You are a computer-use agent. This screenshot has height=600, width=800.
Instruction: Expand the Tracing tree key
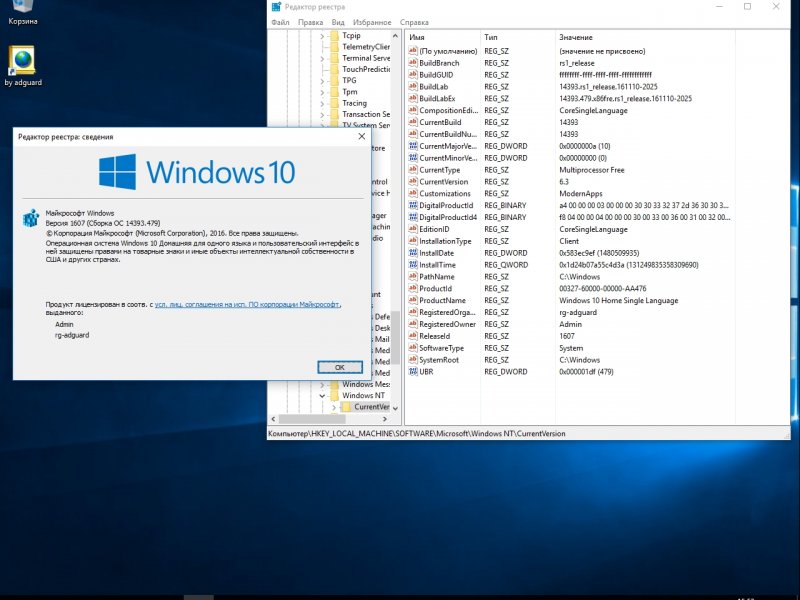click(x=322, y=103)
